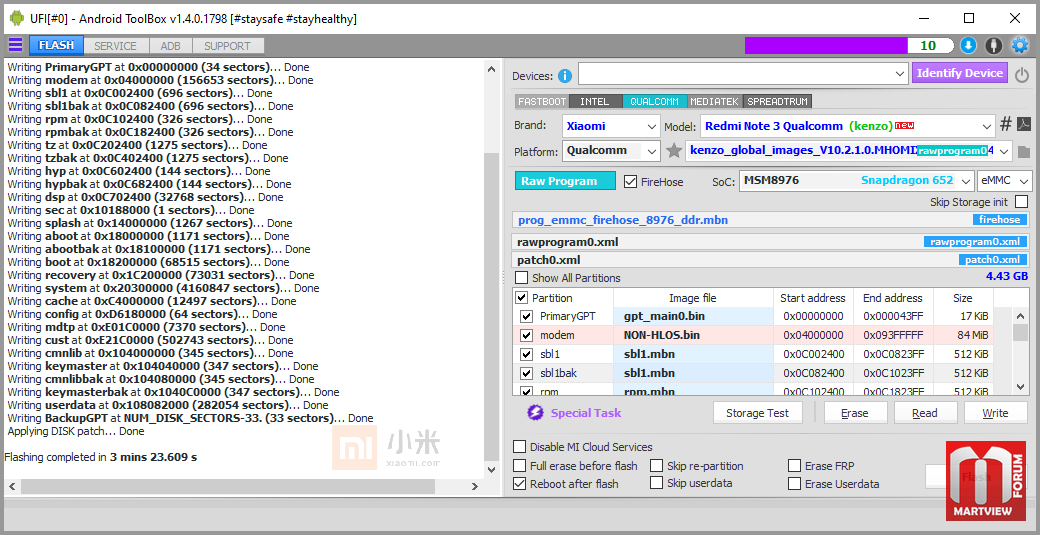The image size is (1040, 535).
Task: Open the SUPPORT tab
Action: tap(228, 46)
